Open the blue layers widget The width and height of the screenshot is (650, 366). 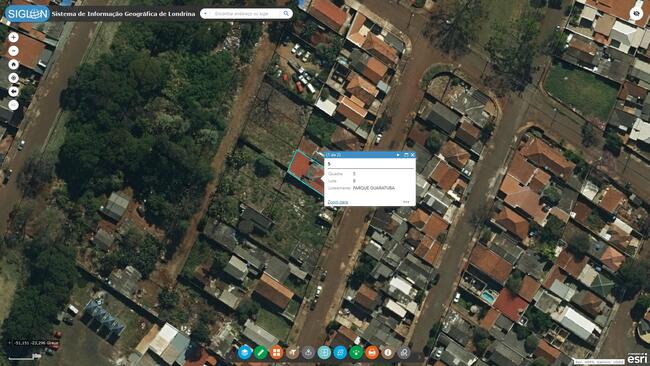245,352
